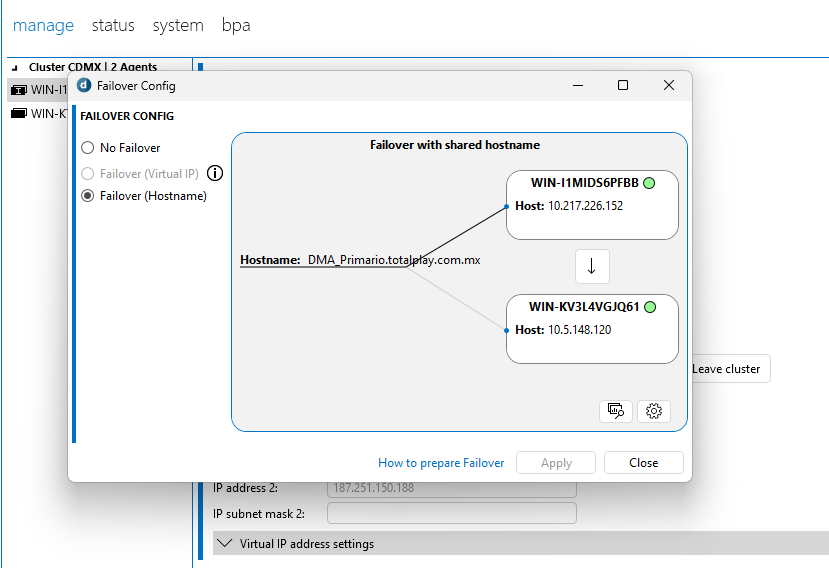Expand the Virtual IP address settings section
The width and height of the screenshot is (829, 568).
coord(225,544)
